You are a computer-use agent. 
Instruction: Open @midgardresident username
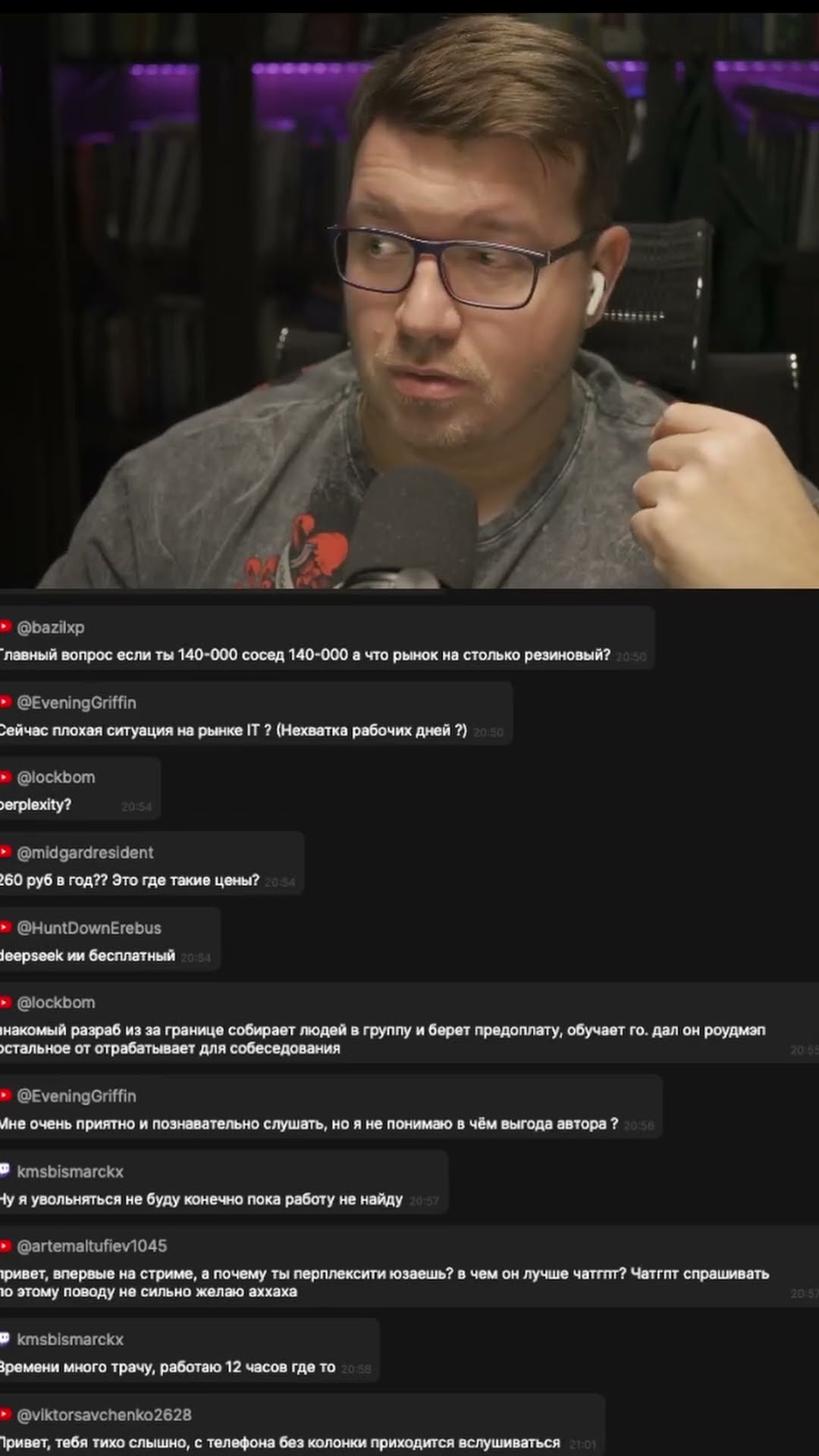coord(85,852)
